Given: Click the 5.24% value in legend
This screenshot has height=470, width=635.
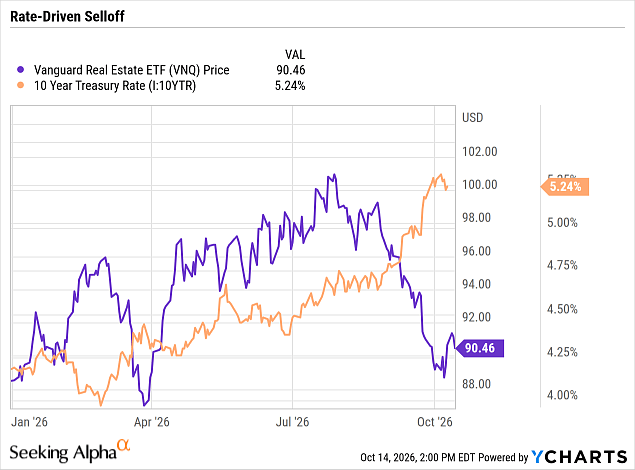Looking at the screenshot, I should click(x=290, y=86).
